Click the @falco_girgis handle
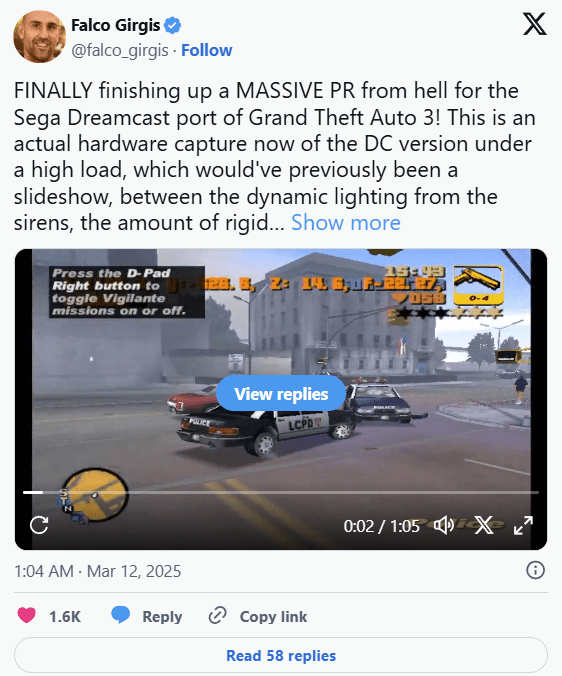The image size is (562, 676). 120,50
